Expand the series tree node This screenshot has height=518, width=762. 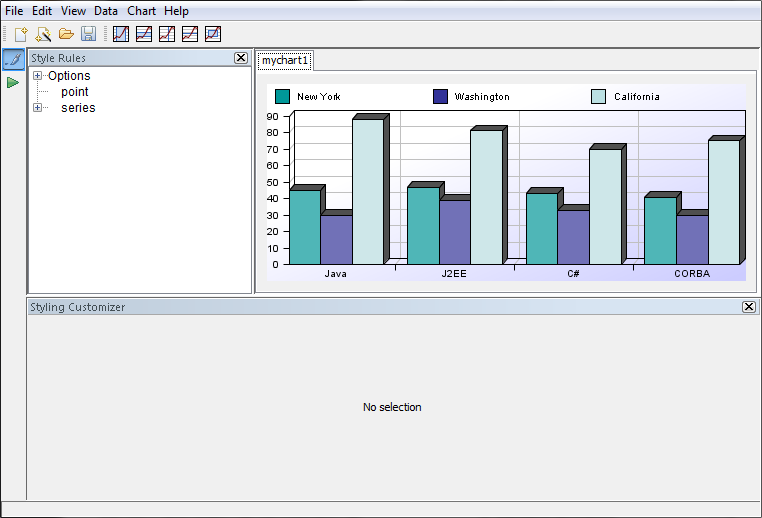pyautogui.click(x=38, y=108)
